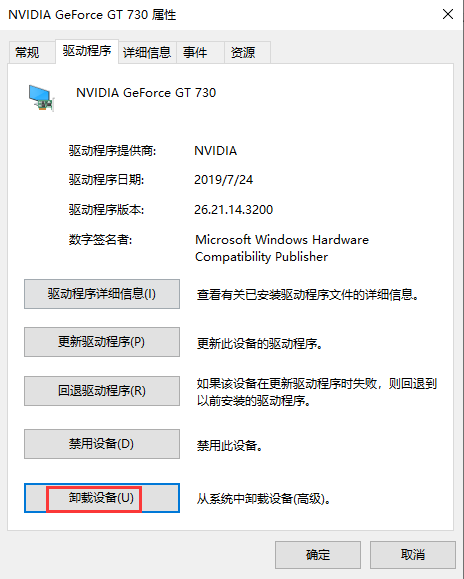Screen dimensions: 464x579
Task: Switch to the 常规 tab
Action: point(27,52)
